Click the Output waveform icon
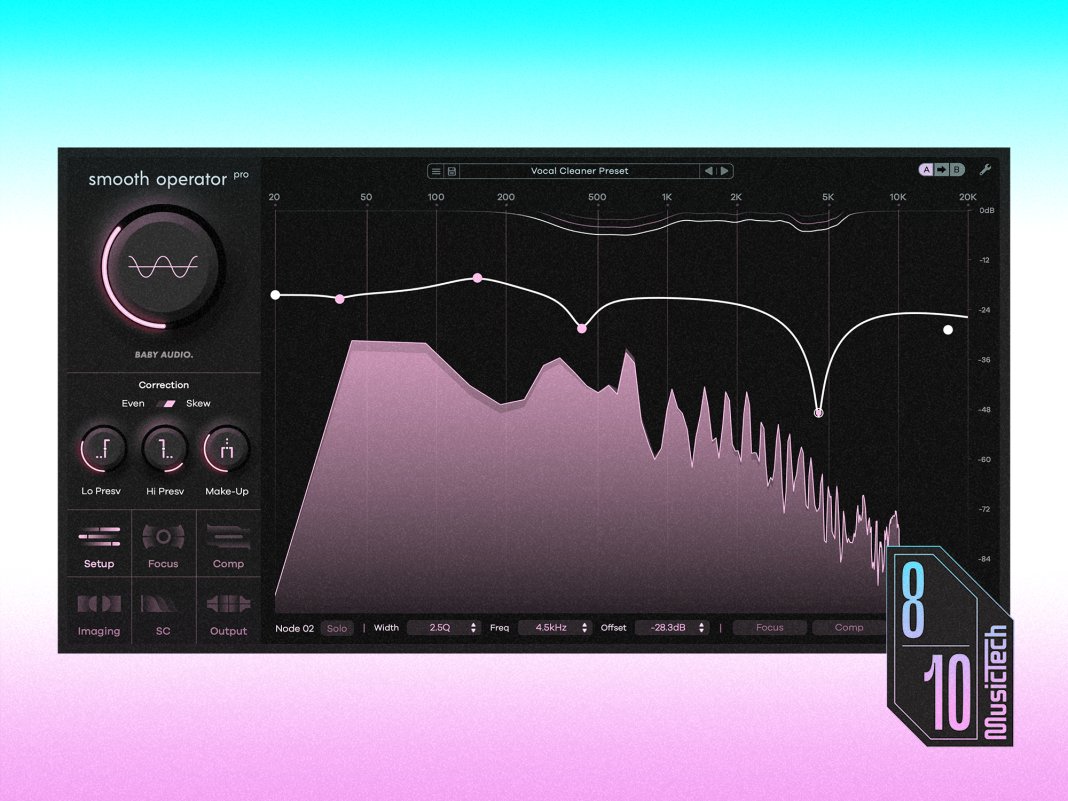The height and width of the screenshot is (801, 1068). (x=228, y=603)
